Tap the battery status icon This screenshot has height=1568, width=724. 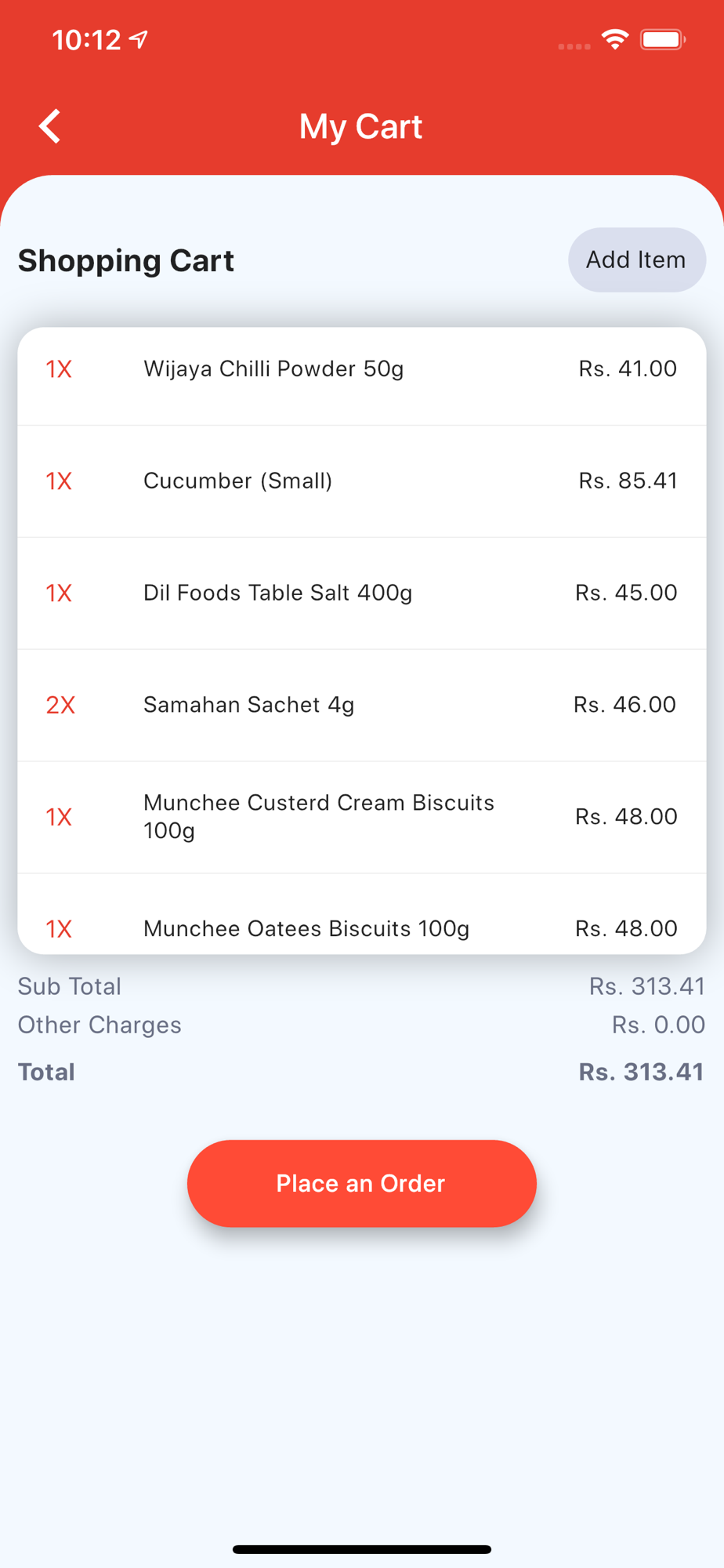663,39
